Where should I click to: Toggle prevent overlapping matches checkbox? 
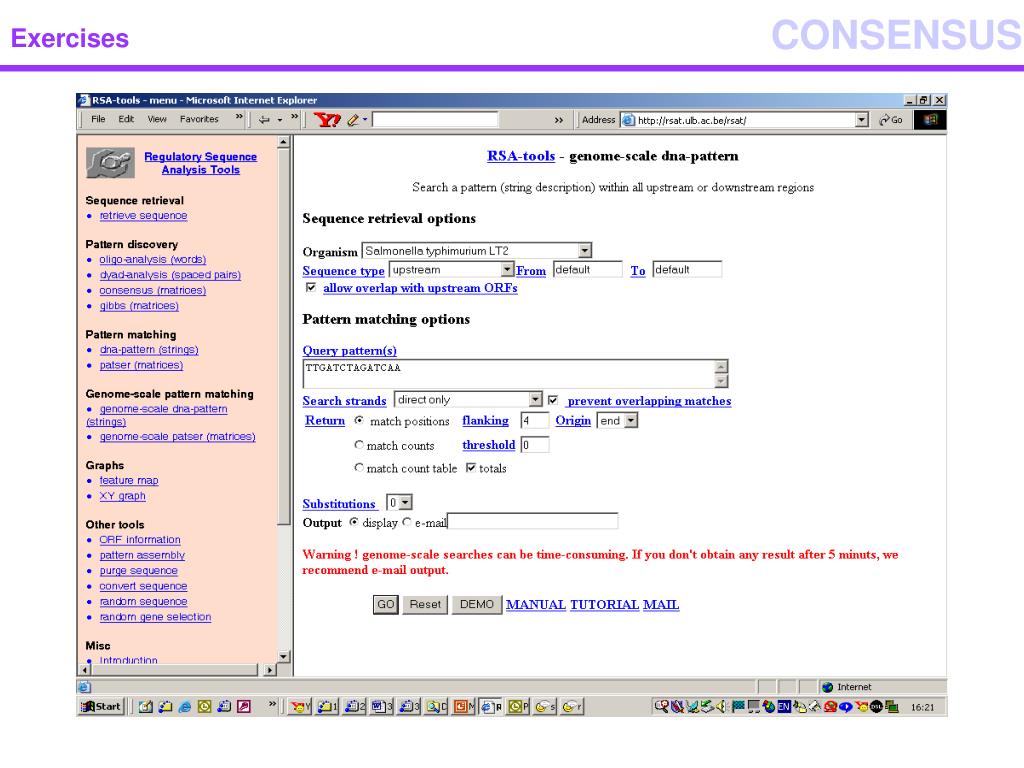553,400
